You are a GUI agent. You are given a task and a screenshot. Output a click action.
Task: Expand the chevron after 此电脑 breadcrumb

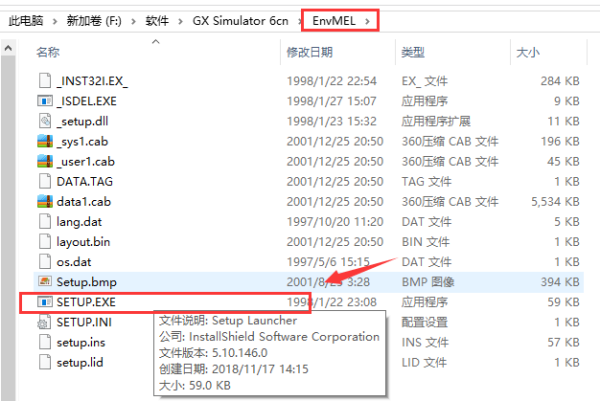[x=55, y=21]
